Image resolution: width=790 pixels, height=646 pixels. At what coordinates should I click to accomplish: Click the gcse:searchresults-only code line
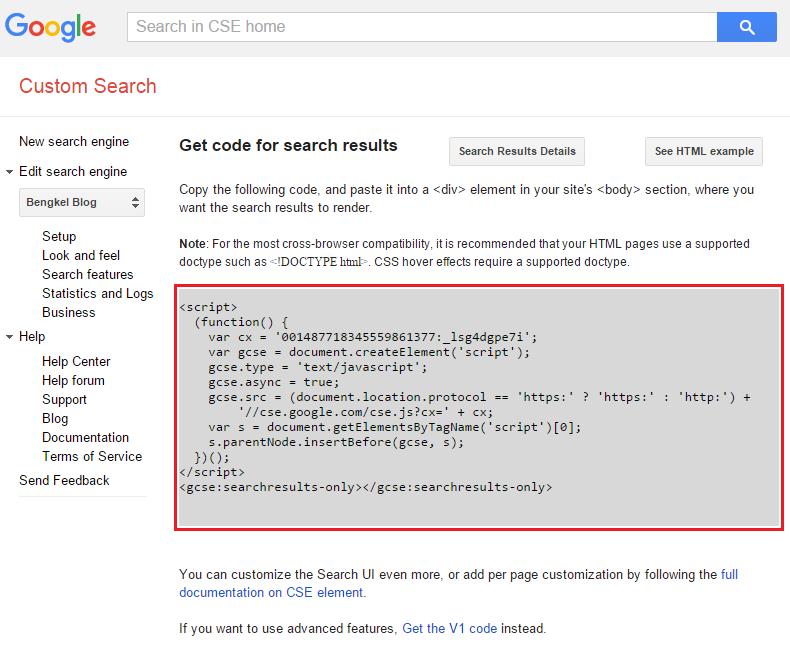pyautogui.click(x=366, y=487)
